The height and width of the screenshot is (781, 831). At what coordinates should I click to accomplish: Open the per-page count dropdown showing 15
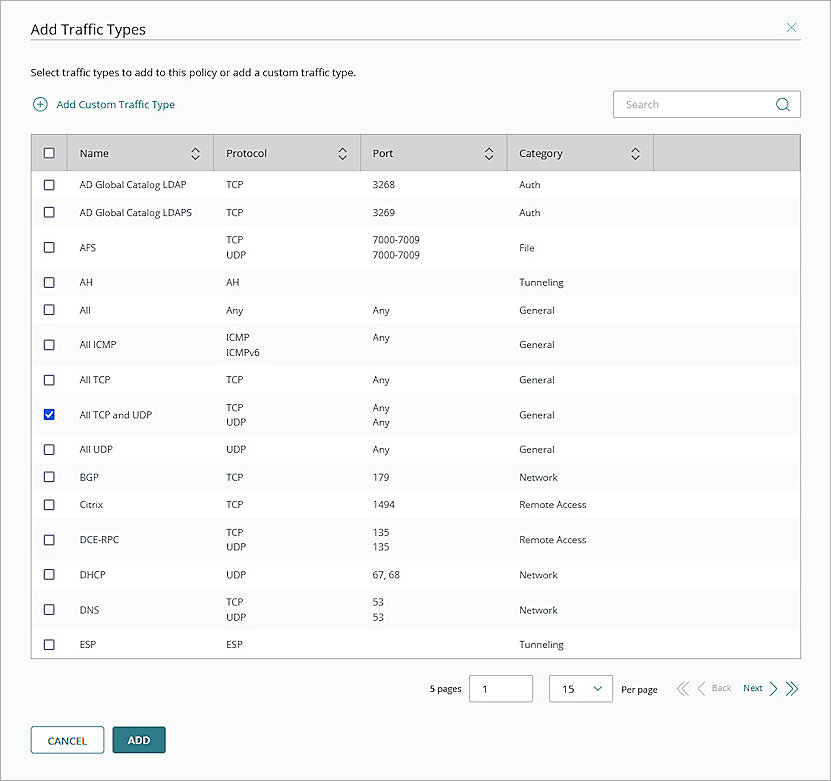580,688
